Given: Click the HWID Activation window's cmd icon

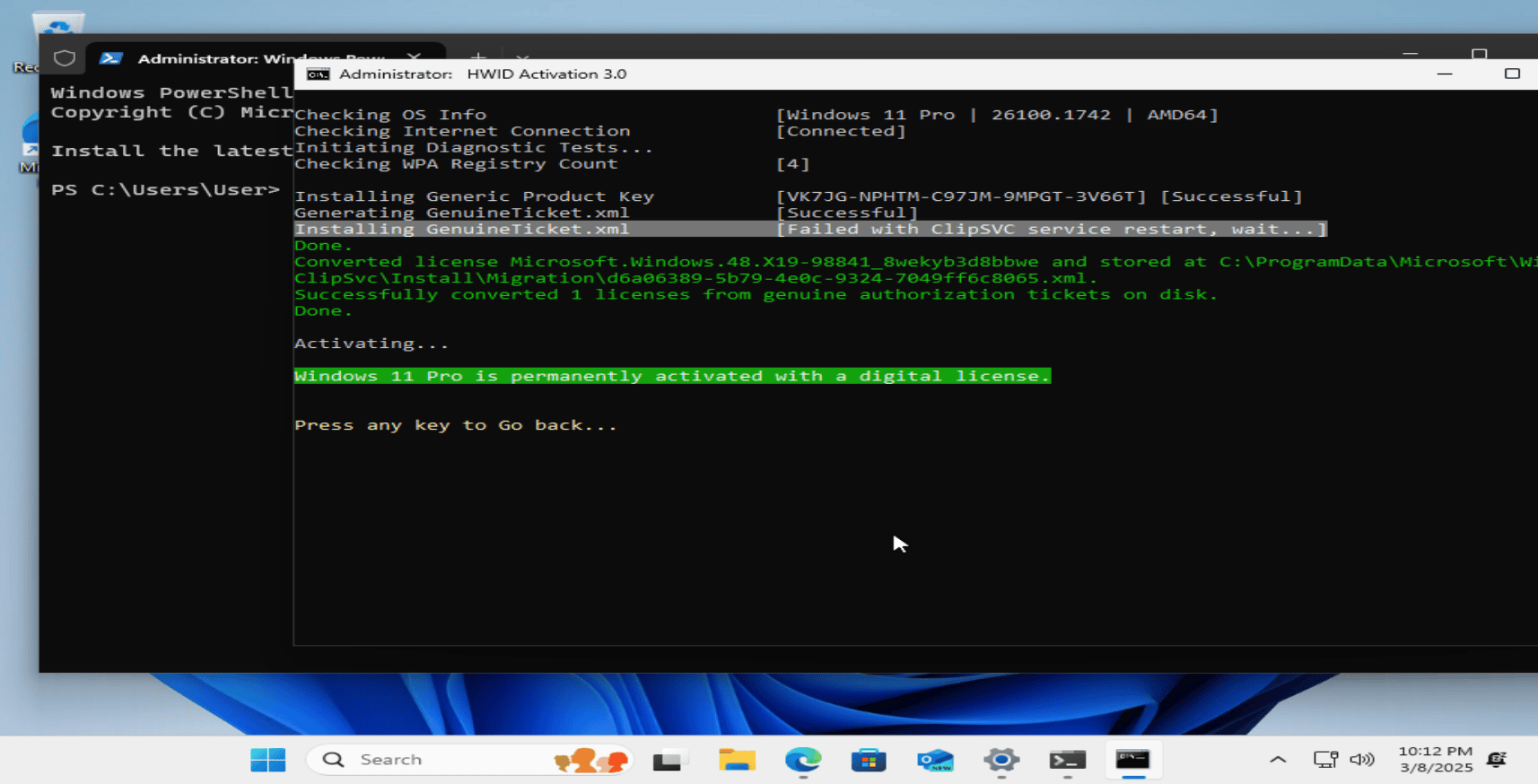Looking at the screenshot, I should pos(319,74).
